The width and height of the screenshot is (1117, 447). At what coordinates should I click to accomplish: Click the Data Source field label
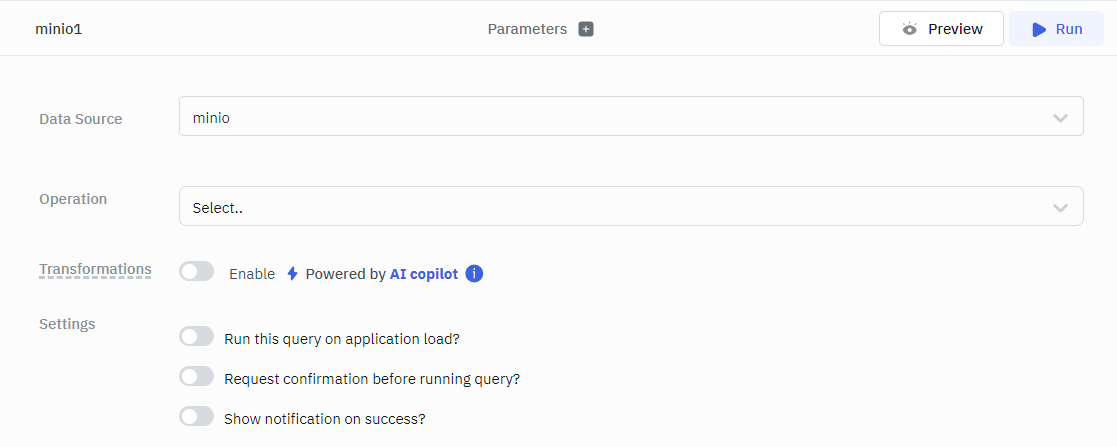tap(80, 119)
